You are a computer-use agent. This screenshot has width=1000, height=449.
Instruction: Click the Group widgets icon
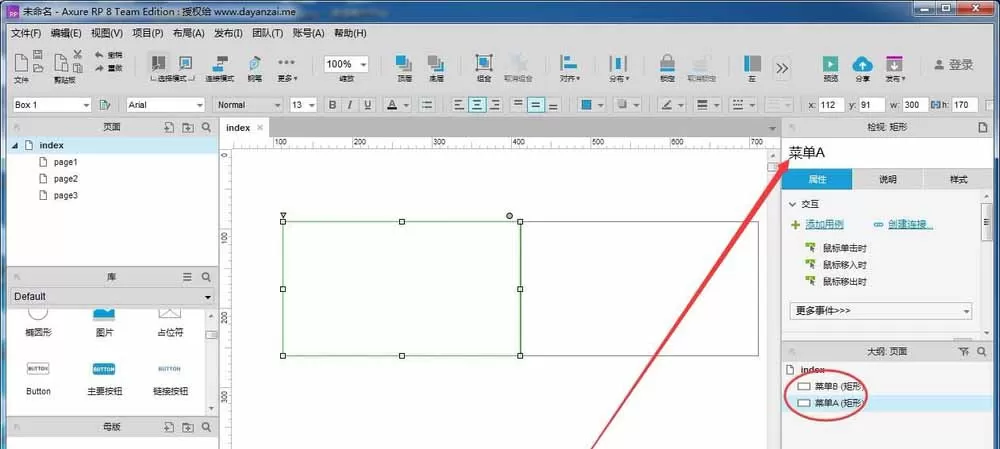click(x=484, y=63)
